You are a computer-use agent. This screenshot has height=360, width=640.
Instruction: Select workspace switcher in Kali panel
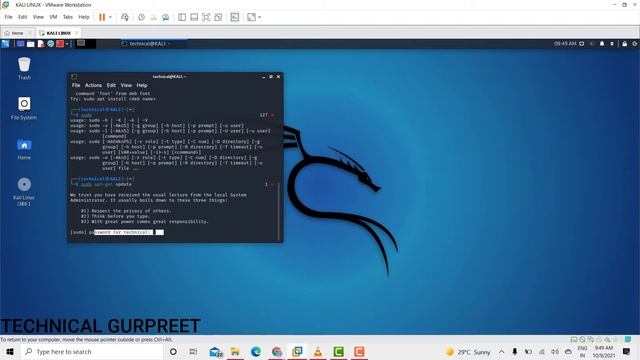[86, 44]
